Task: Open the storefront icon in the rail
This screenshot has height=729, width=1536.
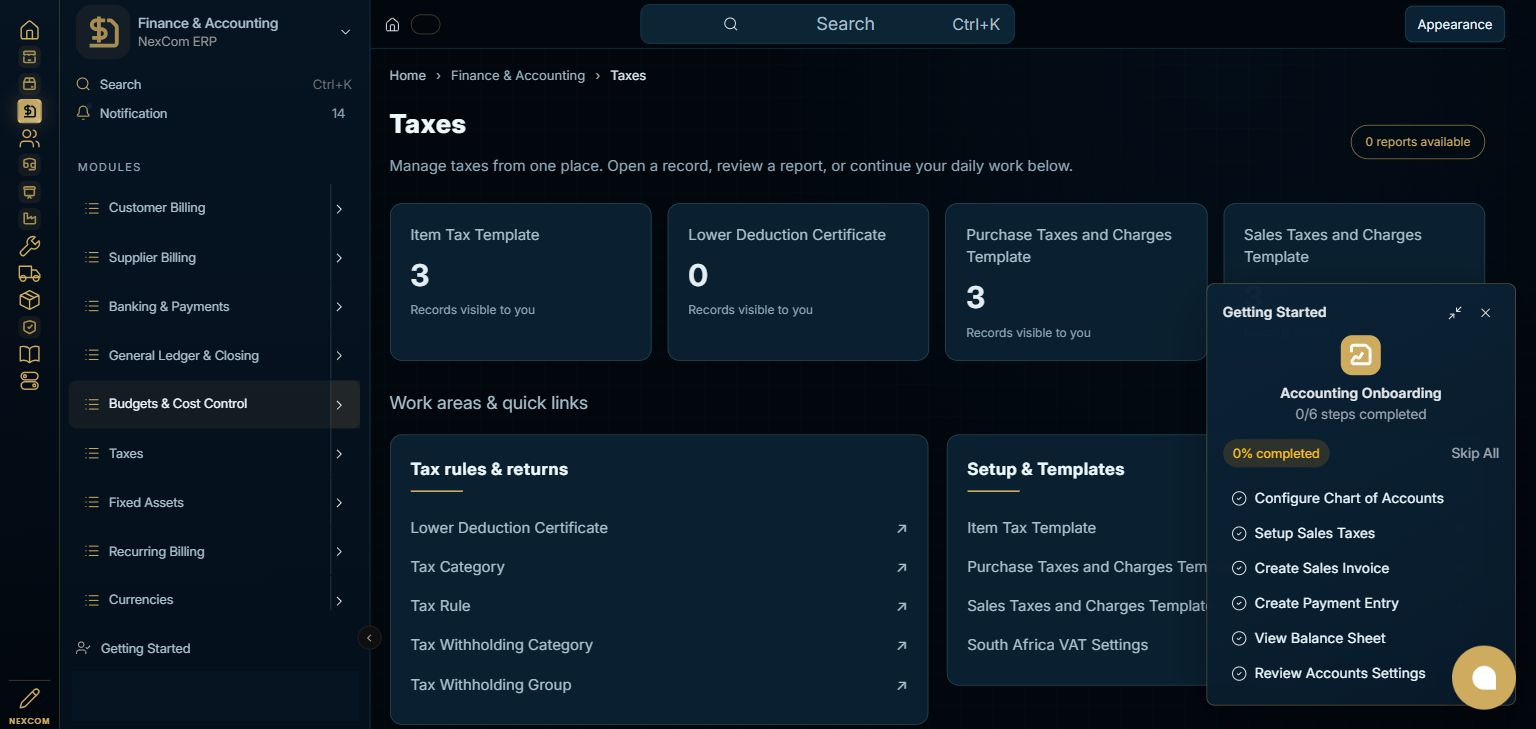Action: tap(29, 84)
